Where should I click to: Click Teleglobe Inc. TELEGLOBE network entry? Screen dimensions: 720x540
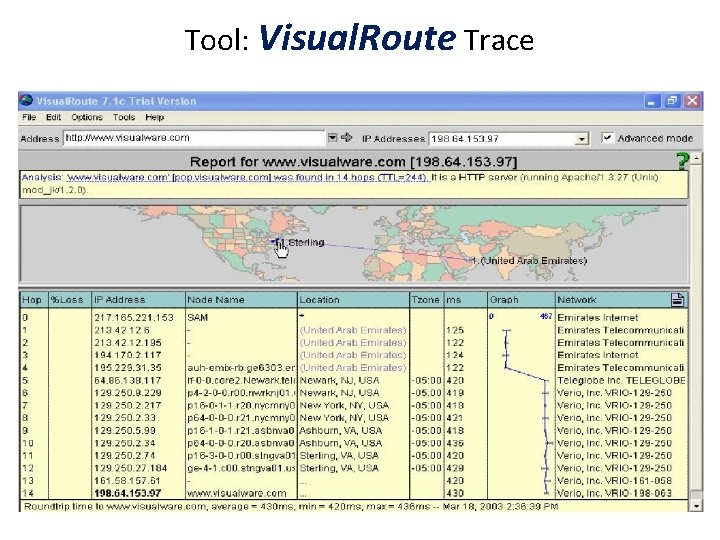621,380
